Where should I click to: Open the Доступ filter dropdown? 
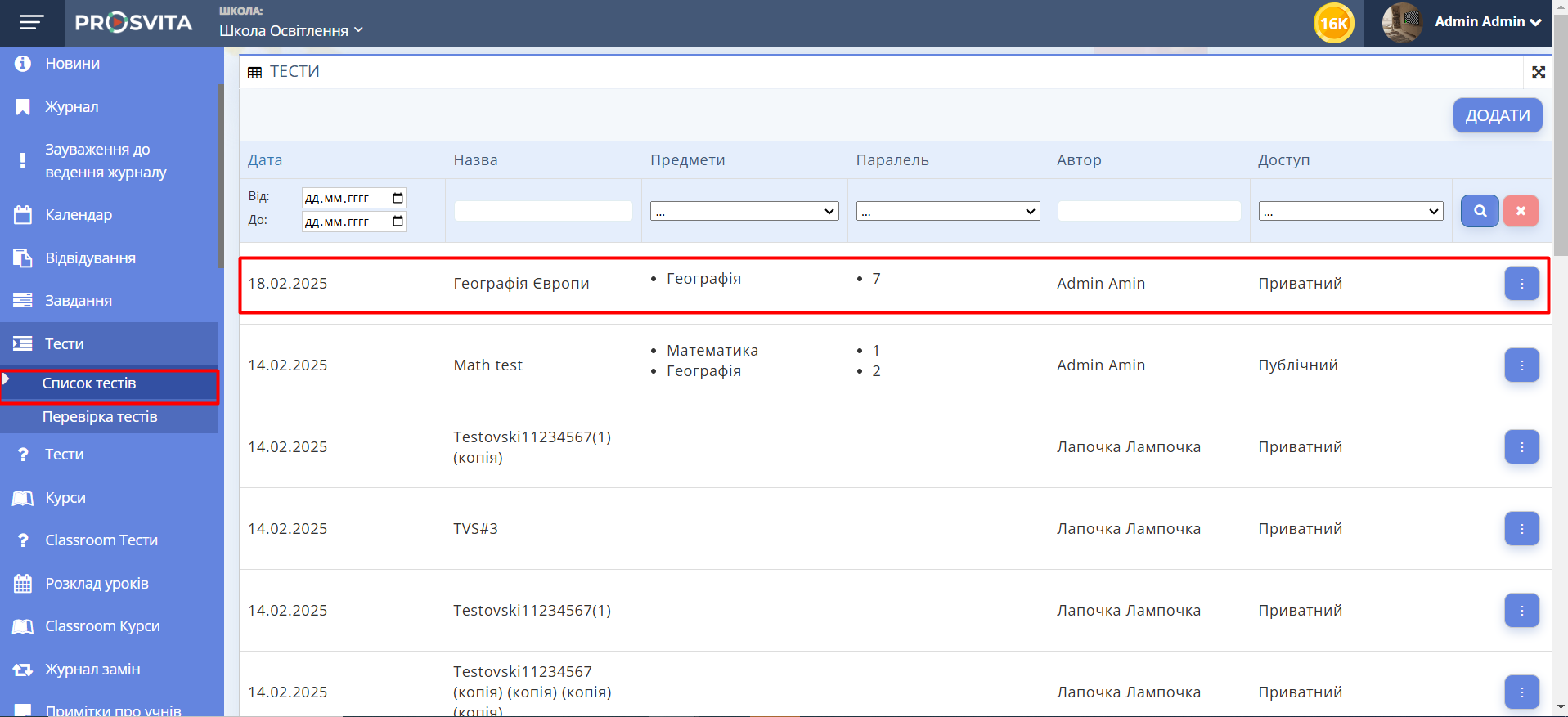1350,212
